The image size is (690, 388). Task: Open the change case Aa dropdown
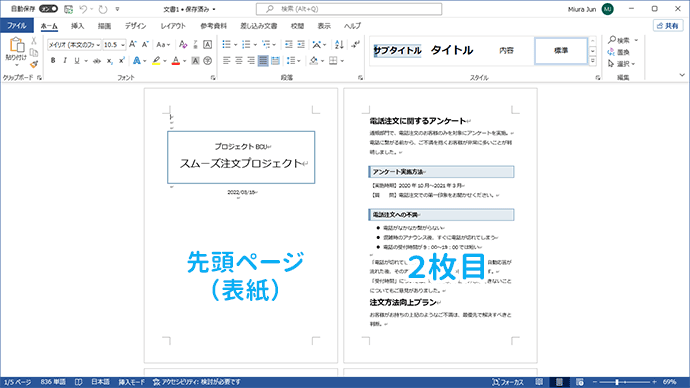coord(163,44)
